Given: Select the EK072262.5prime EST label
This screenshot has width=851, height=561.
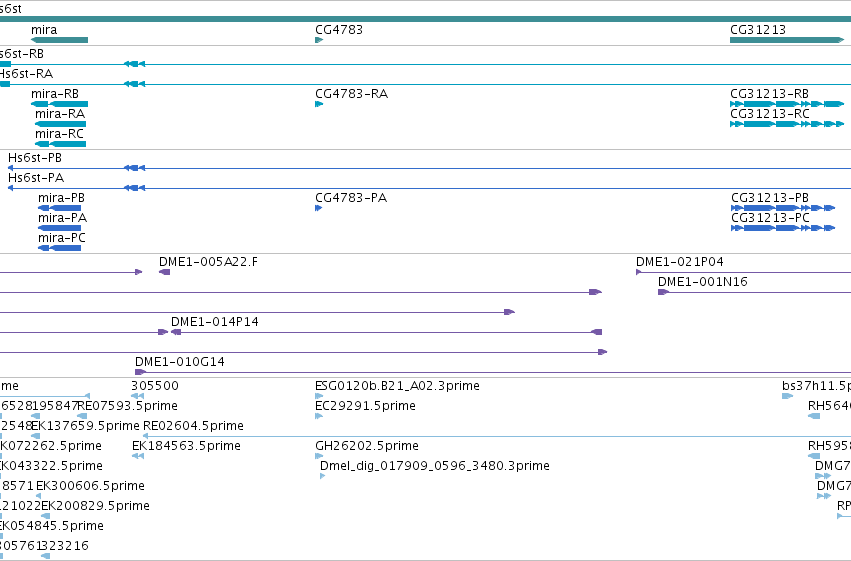Looking at the screenshot, I should (x=51, y=447).
